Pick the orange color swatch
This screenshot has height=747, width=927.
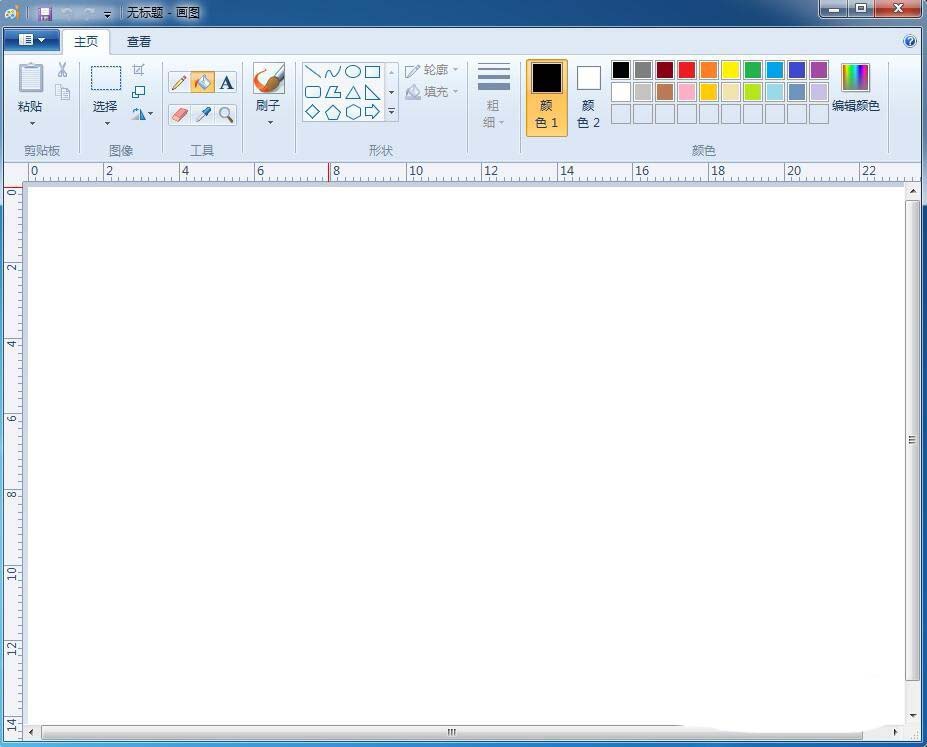coord(708,70)
